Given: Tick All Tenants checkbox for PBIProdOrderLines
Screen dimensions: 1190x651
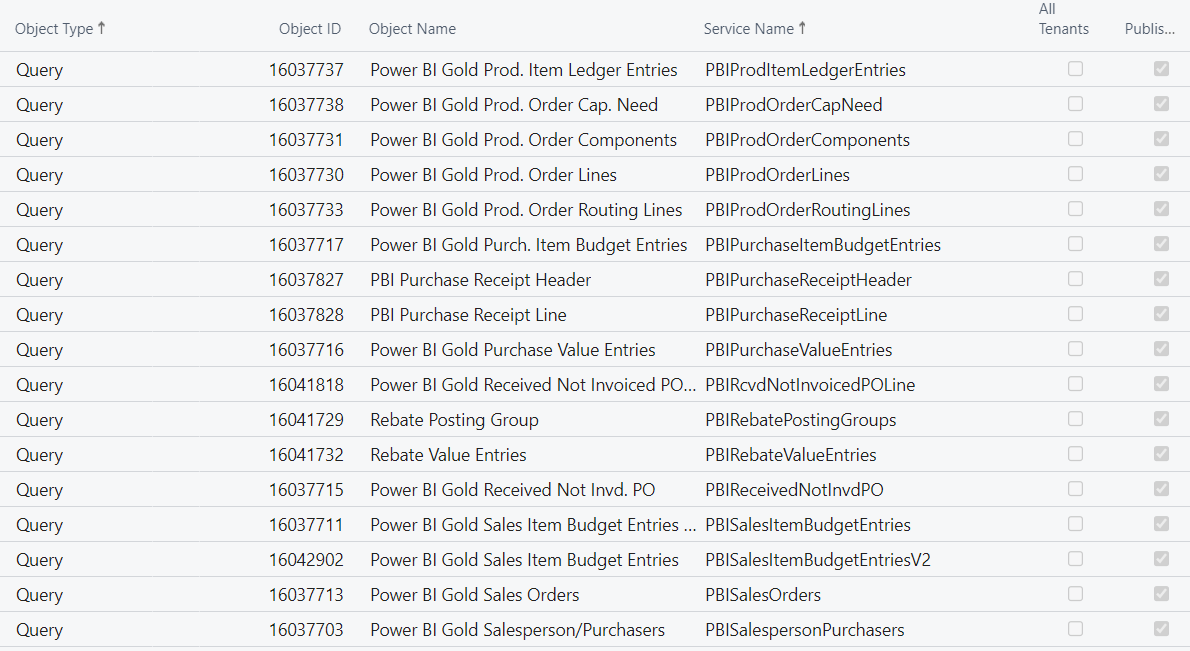Looking at the screenshot, I should point(1075,174).
